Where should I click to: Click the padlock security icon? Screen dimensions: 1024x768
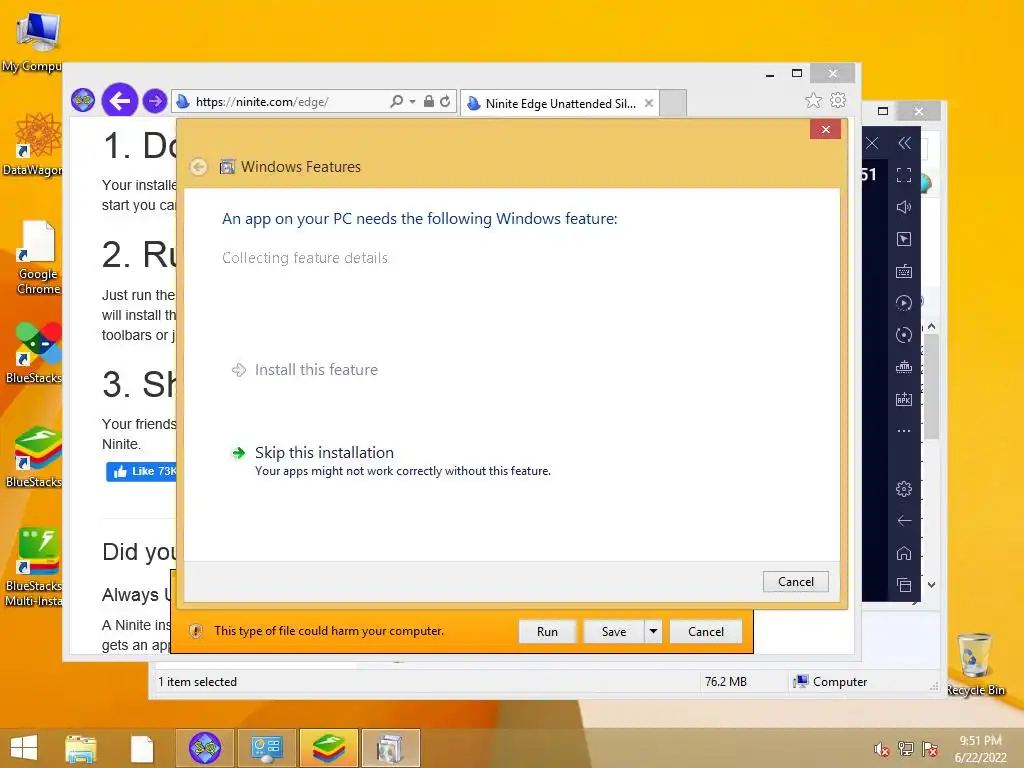(x=428, y=101)
